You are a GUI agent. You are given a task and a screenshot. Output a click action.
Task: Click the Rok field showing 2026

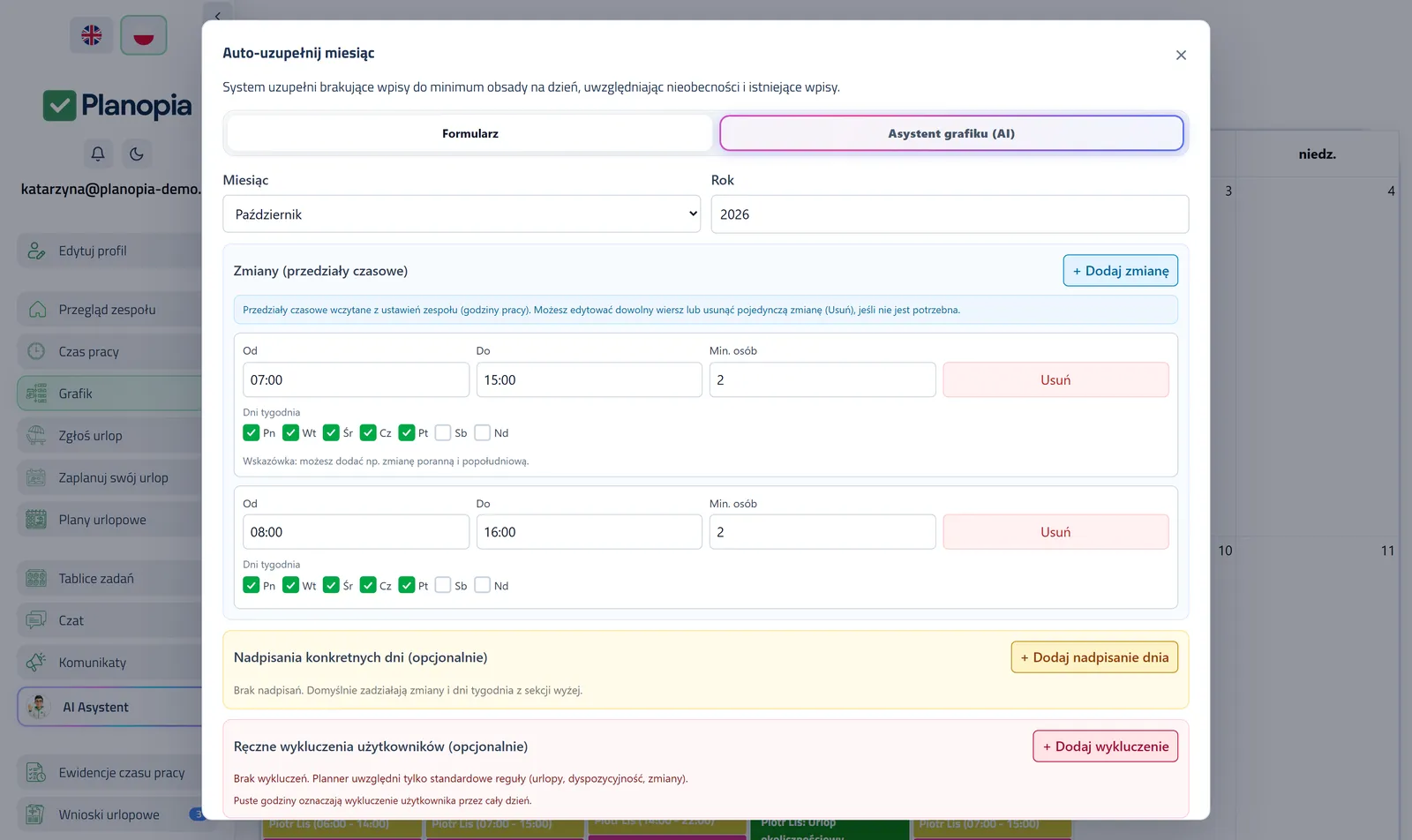click(x=950, y=214)
